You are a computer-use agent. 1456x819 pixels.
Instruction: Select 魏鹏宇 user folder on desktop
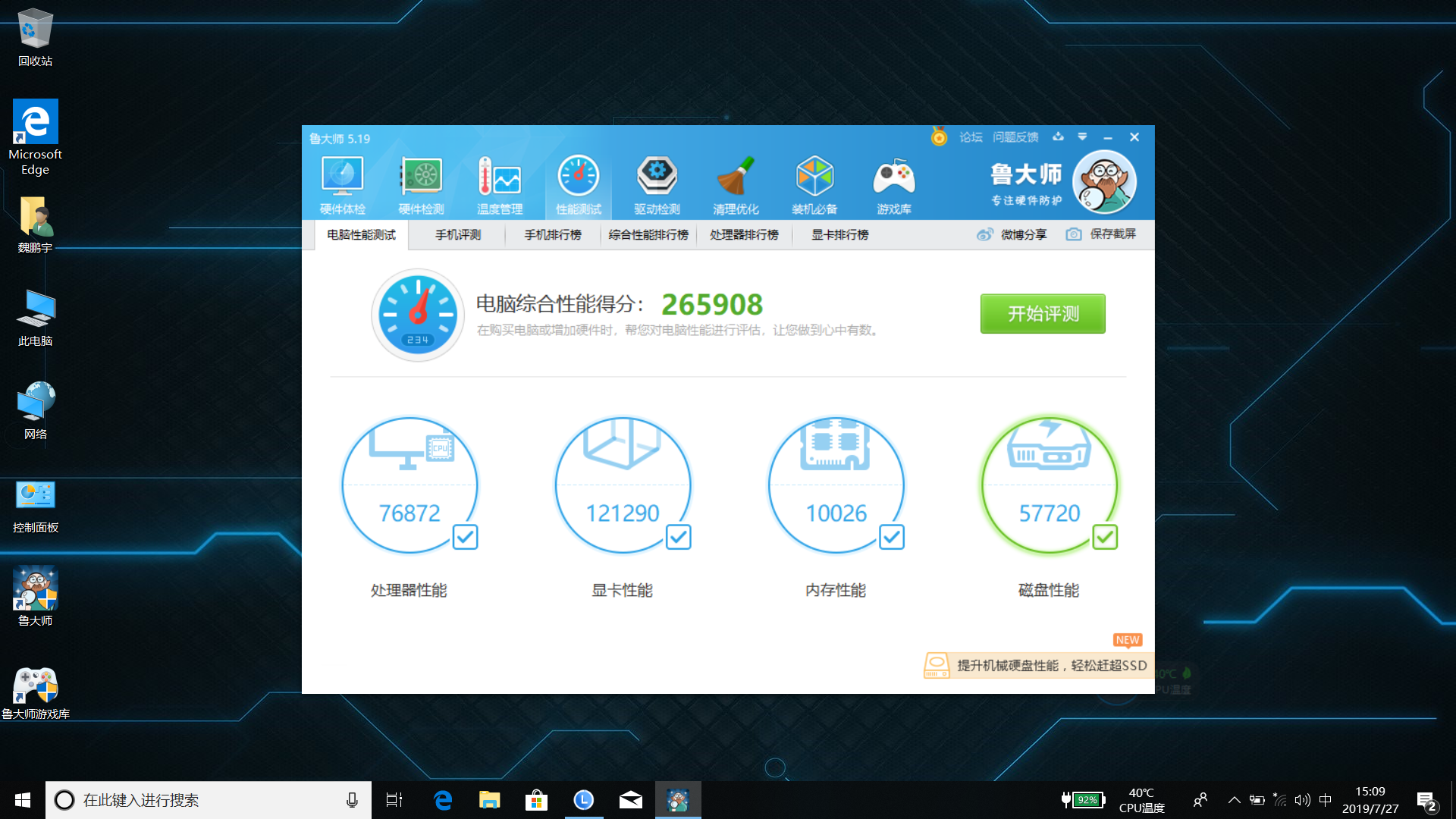35,225
